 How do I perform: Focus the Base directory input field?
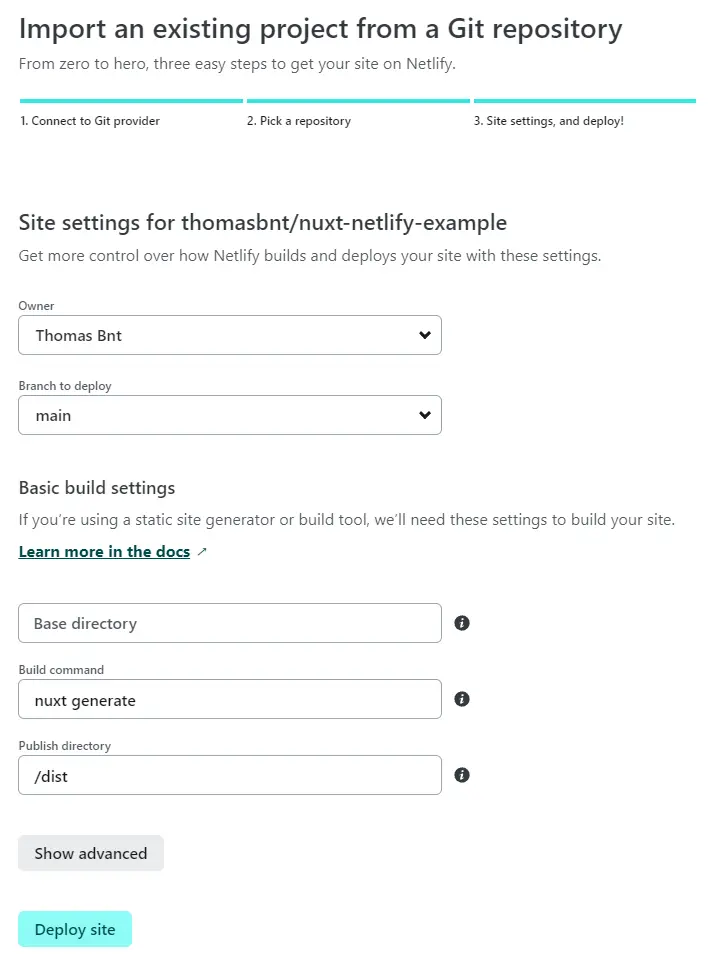[x=229, y=623]
